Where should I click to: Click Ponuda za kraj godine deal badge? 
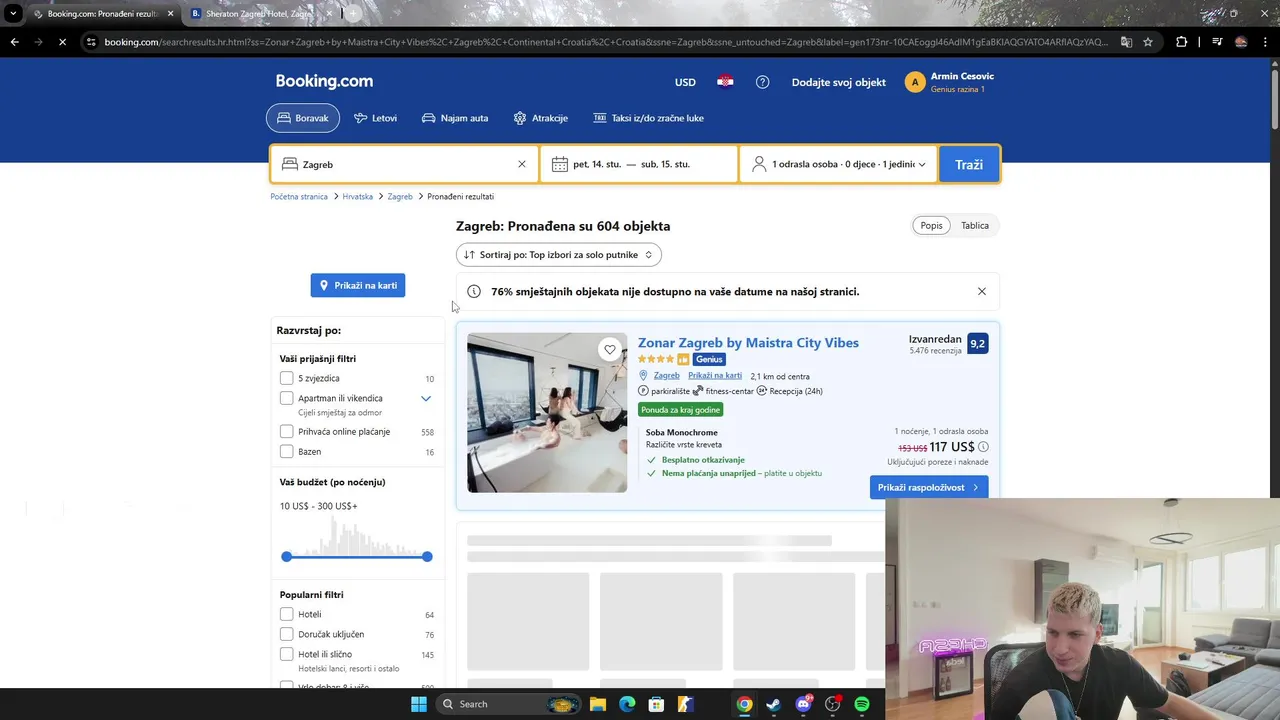tap(680, 409)
